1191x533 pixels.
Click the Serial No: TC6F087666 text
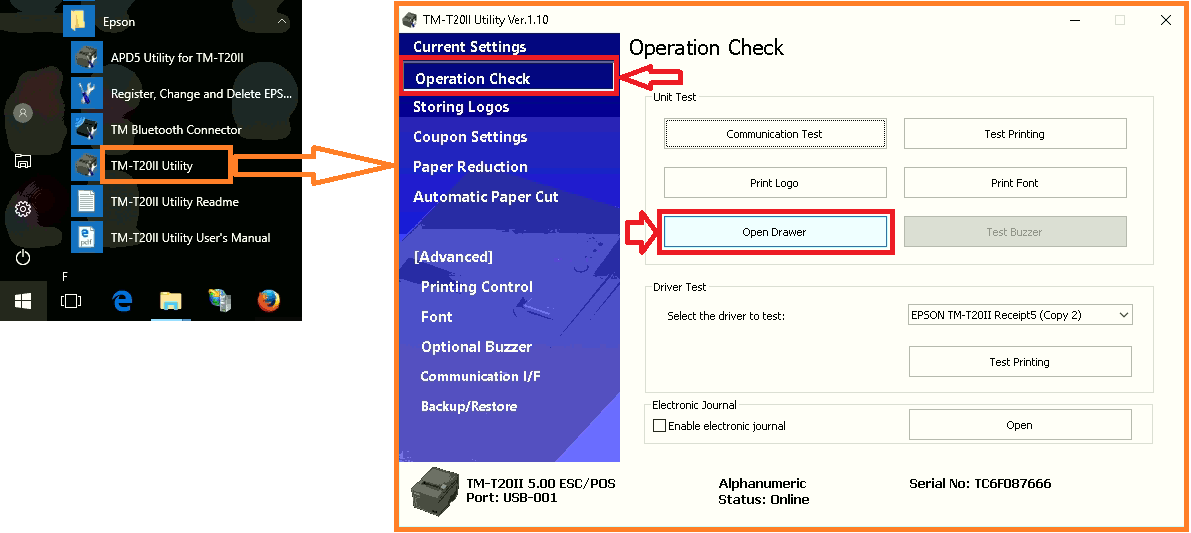(980, 484)
